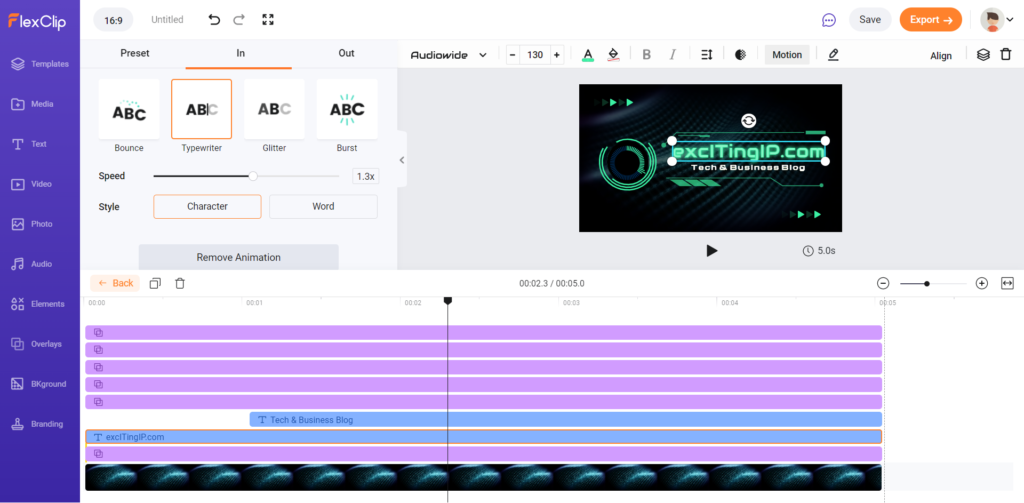Open the Align options
This screenshot has width=1024, height=503.
click(941, 56)
